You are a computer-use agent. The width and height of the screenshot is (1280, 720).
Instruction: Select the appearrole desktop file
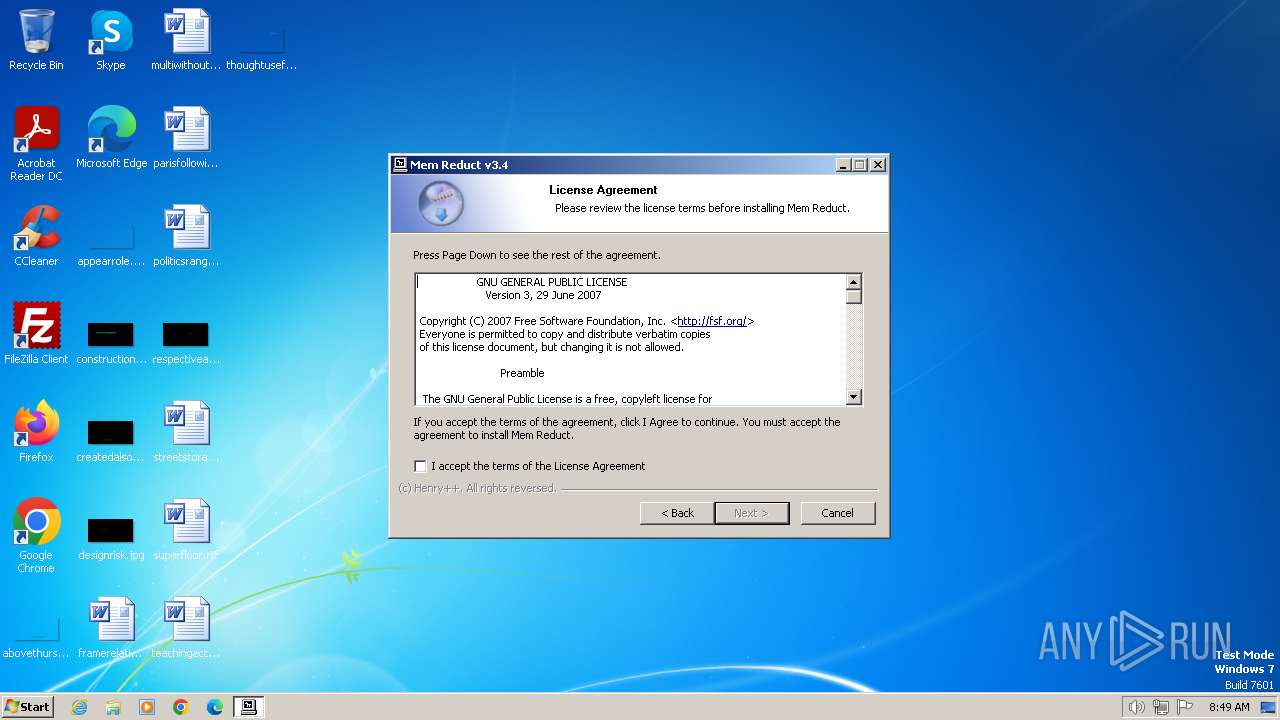coord(111,245)
